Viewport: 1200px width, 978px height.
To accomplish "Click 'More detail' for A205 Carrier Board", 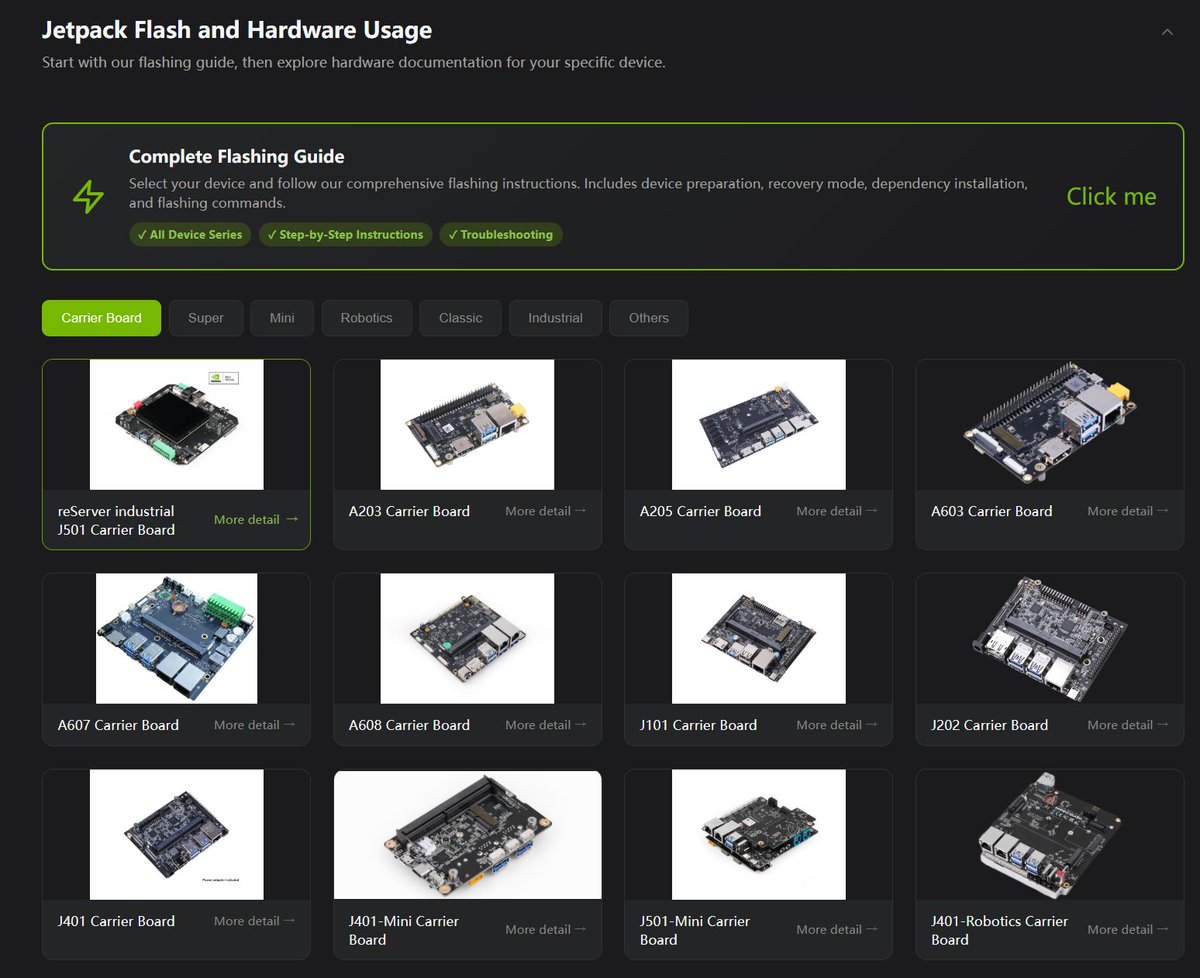I will click(x=837, y=511).
